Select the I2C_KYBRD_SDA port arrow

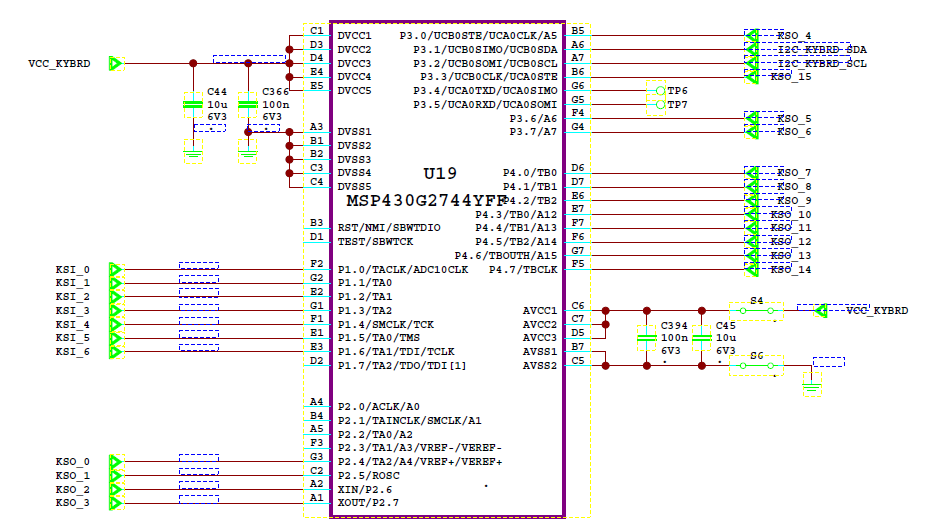click(x=752, y=49)
